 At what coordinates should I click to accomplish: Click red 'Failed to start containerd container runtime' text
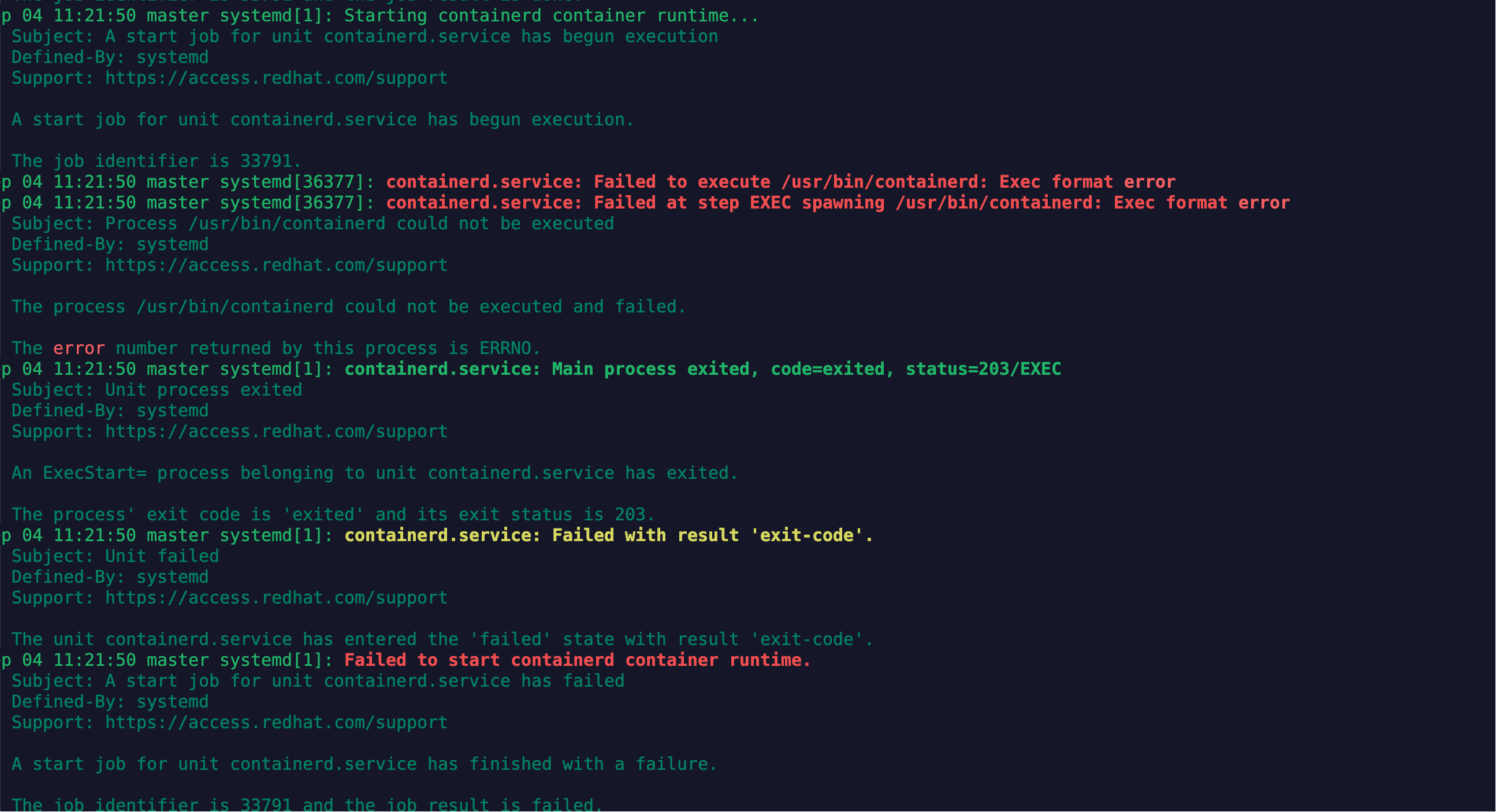[577, 661]
